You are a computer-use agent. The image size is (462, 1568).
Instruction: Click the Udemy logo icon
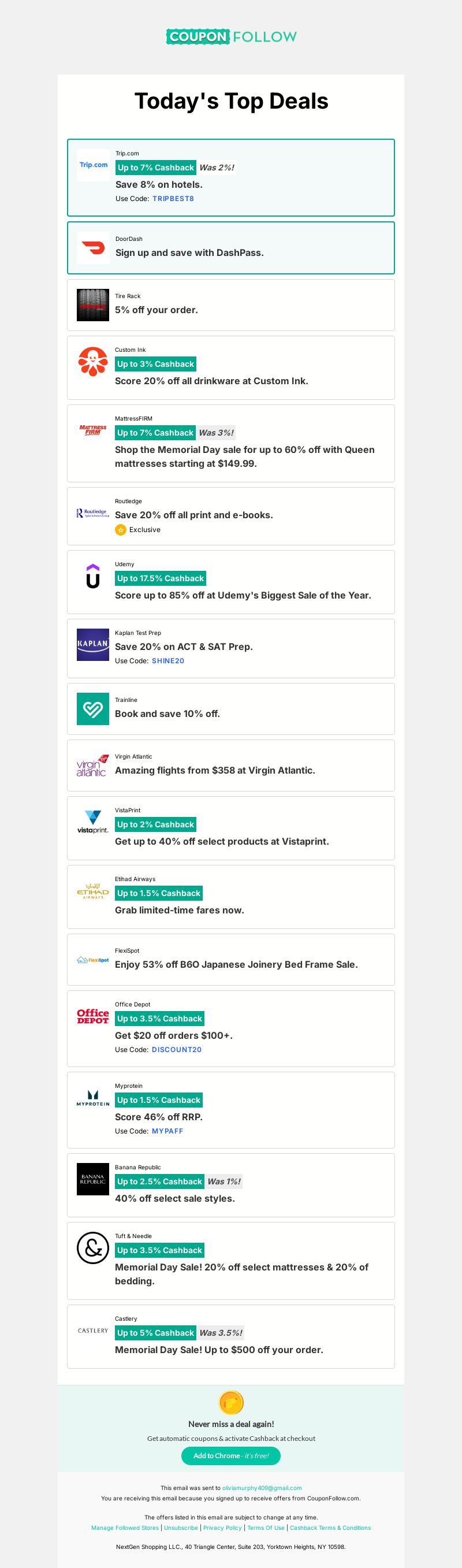[x=93, y=576]
